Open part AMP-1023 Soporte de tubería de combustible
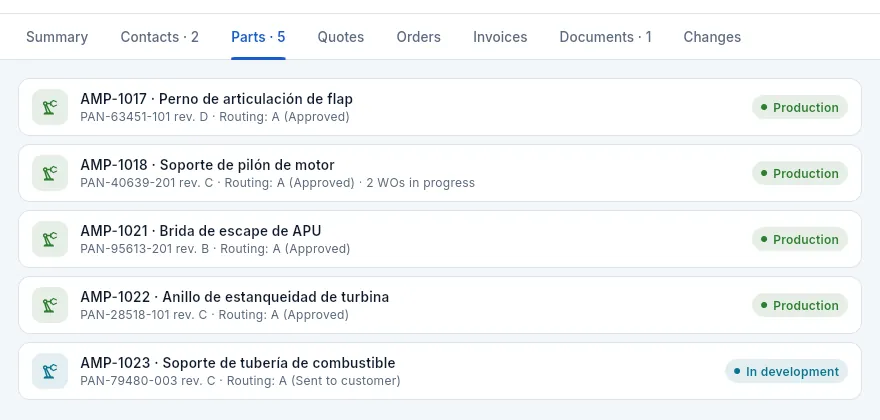The height and width of the screenshot is (420, 880). click(x=440, y=371)
